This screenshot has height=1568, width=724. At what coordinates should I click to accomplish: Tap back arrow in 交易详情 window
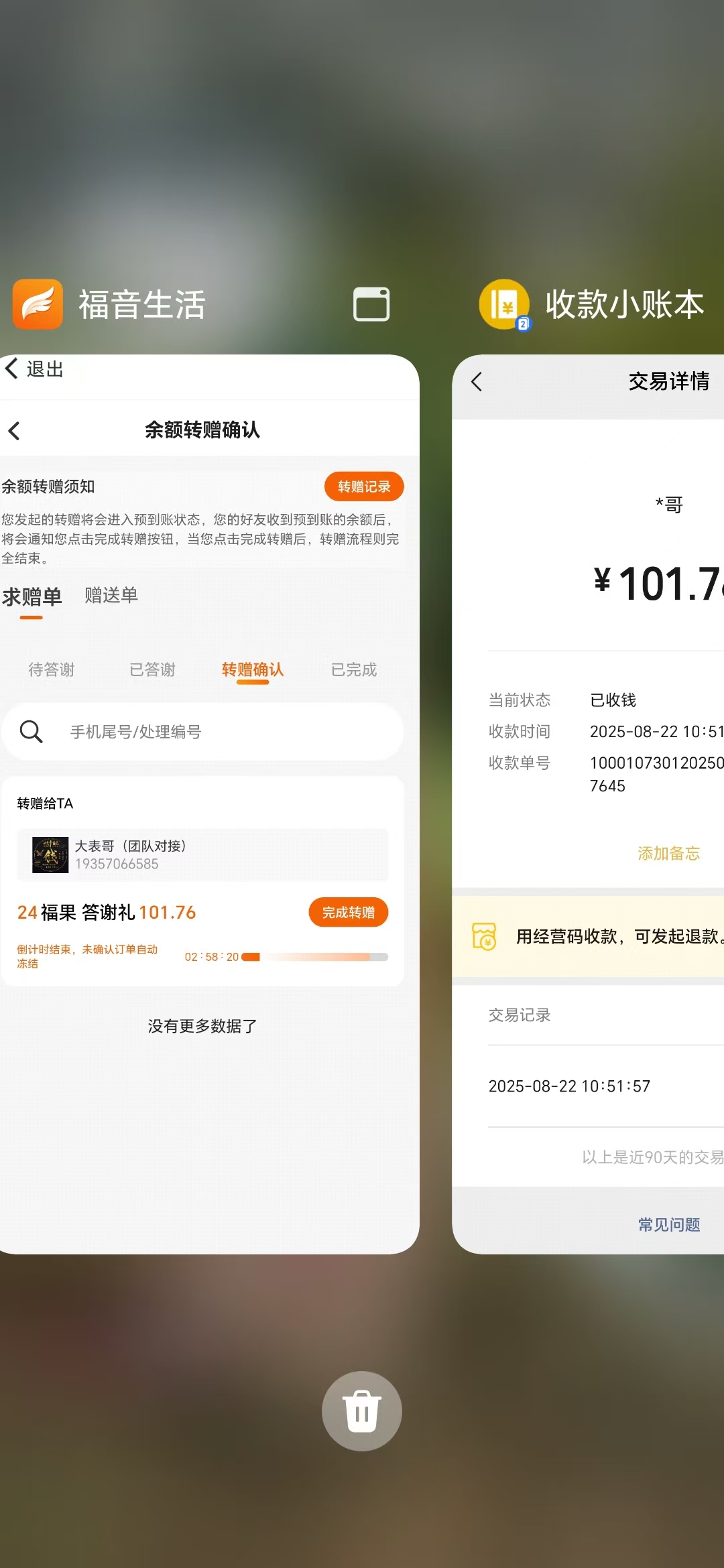click(477, 382)
